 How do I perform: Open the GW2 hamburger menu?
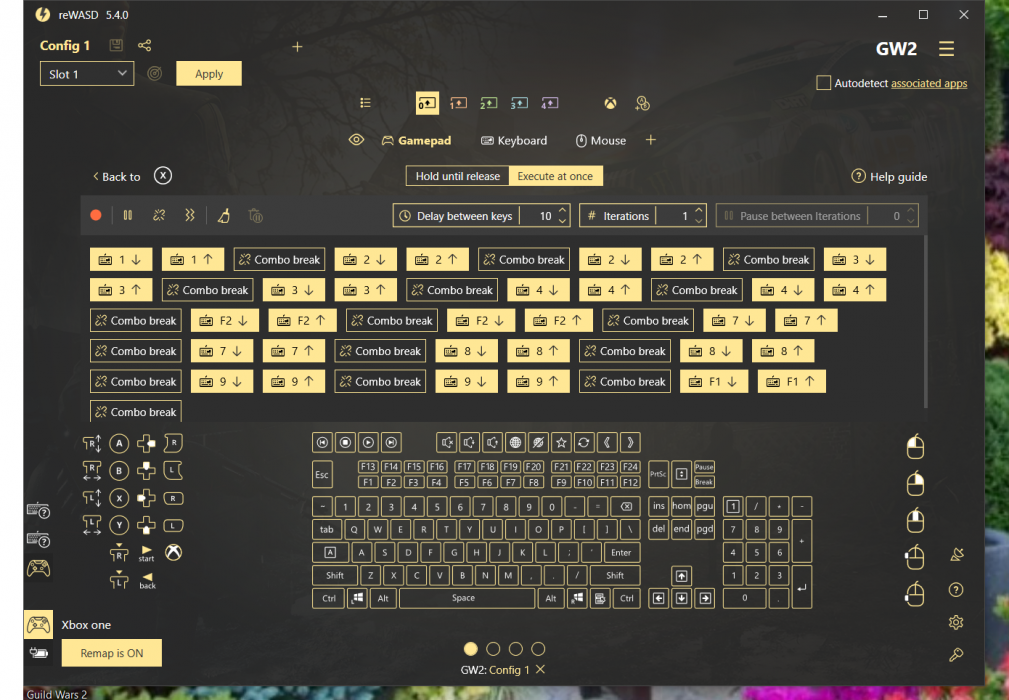coord(946,49)
